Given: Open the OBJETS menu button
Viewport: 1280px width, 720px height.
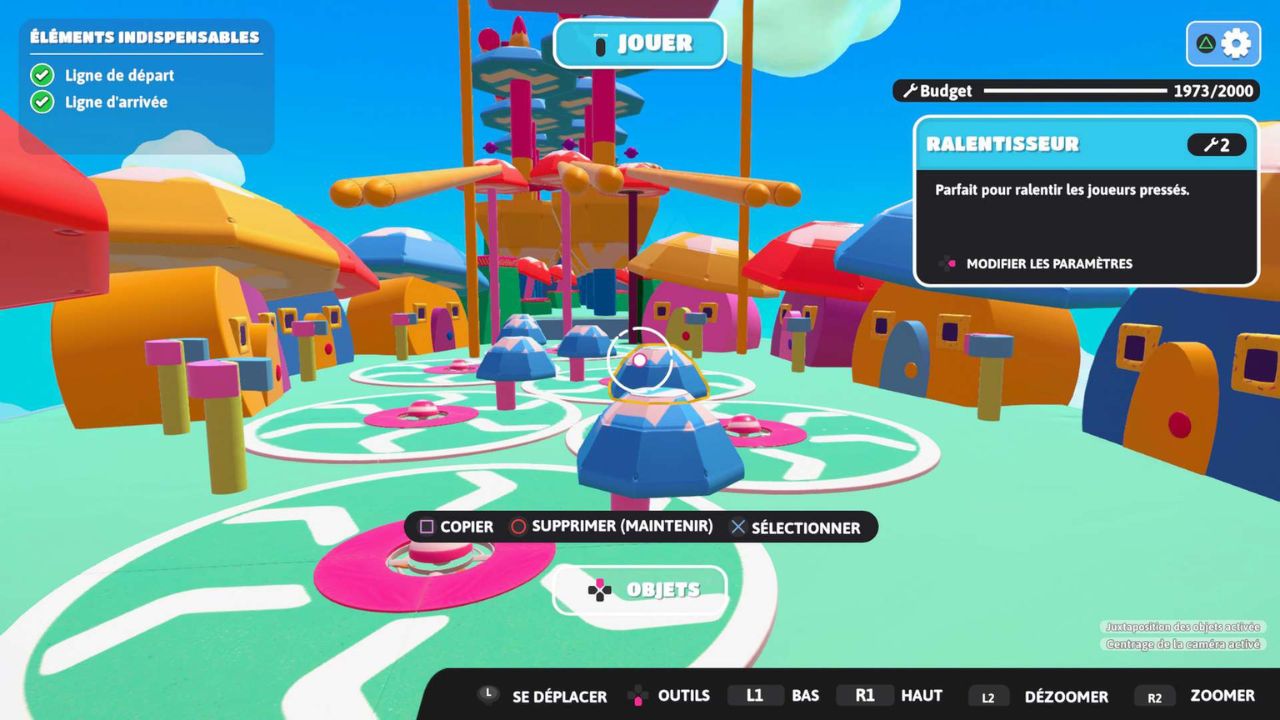Looking at the screenshot, I should [x=641, y=590].
